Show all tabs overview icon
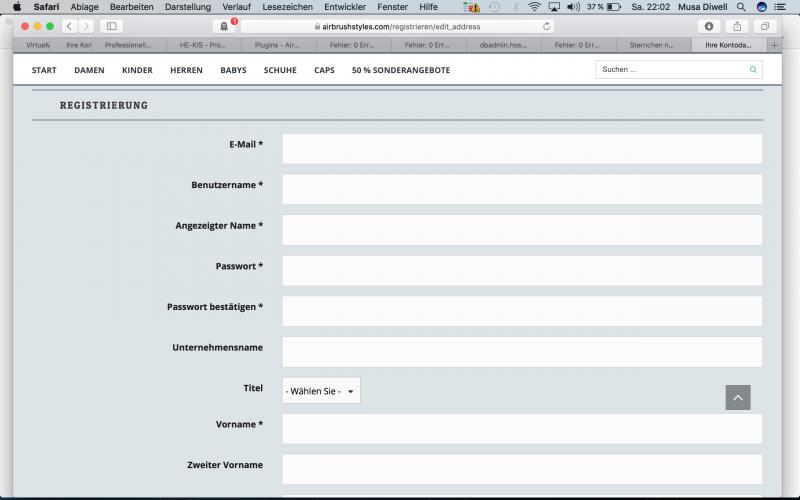Image resolution: width=800 pixels, height=500 pixels. coord(765,26)
